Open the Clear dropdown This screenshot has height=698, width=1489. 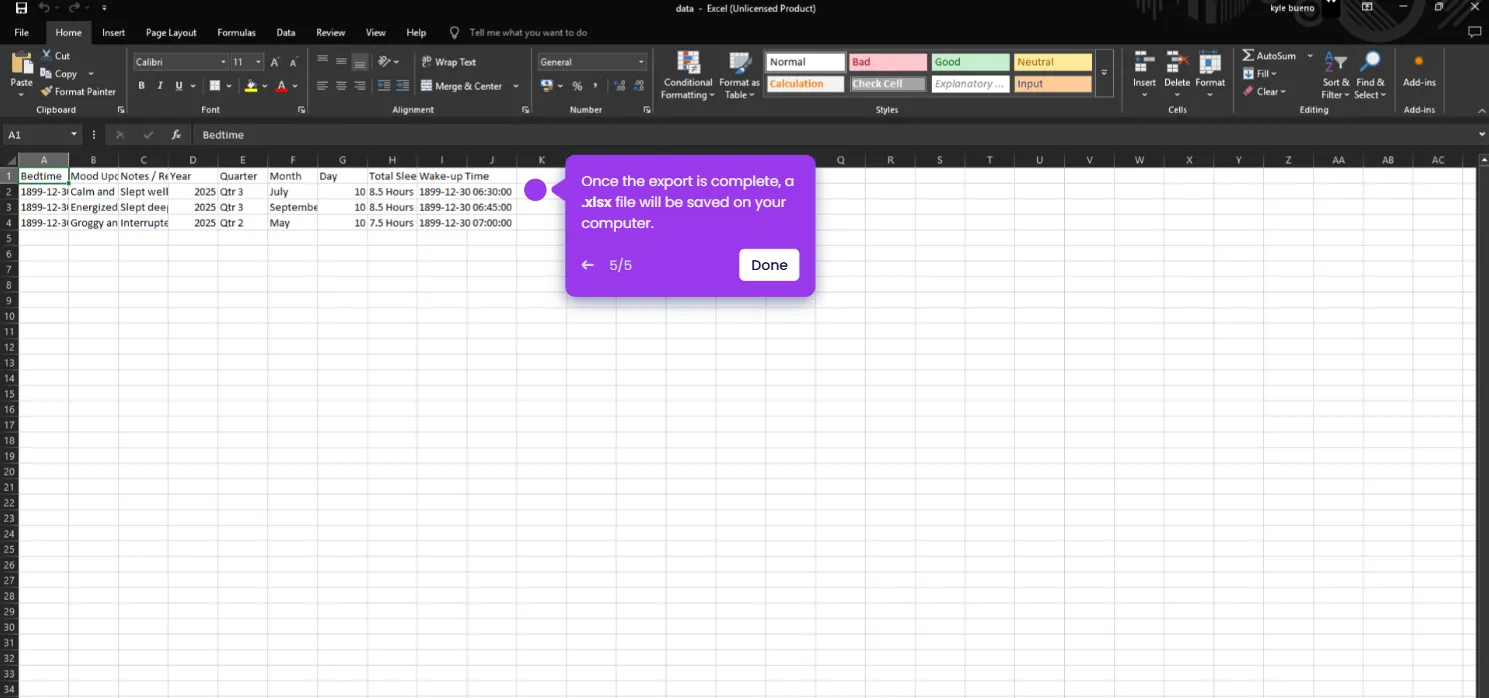coord(1265,91)
